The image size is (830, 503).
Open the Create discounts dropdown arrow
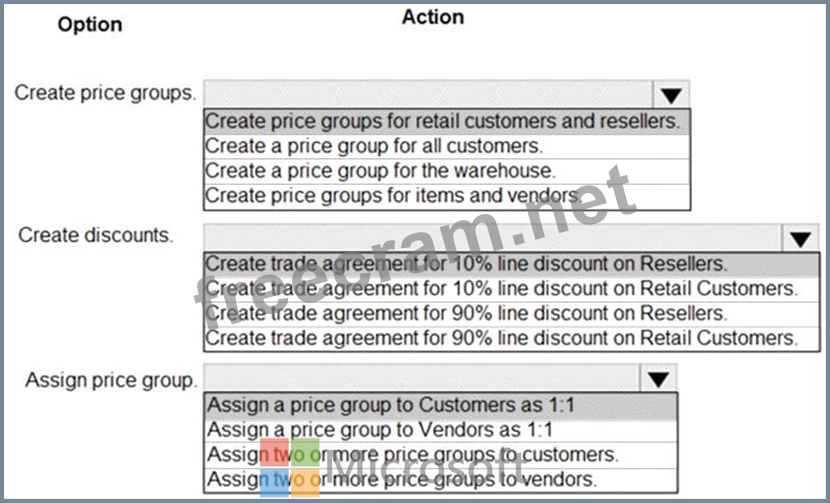point(800,239)
